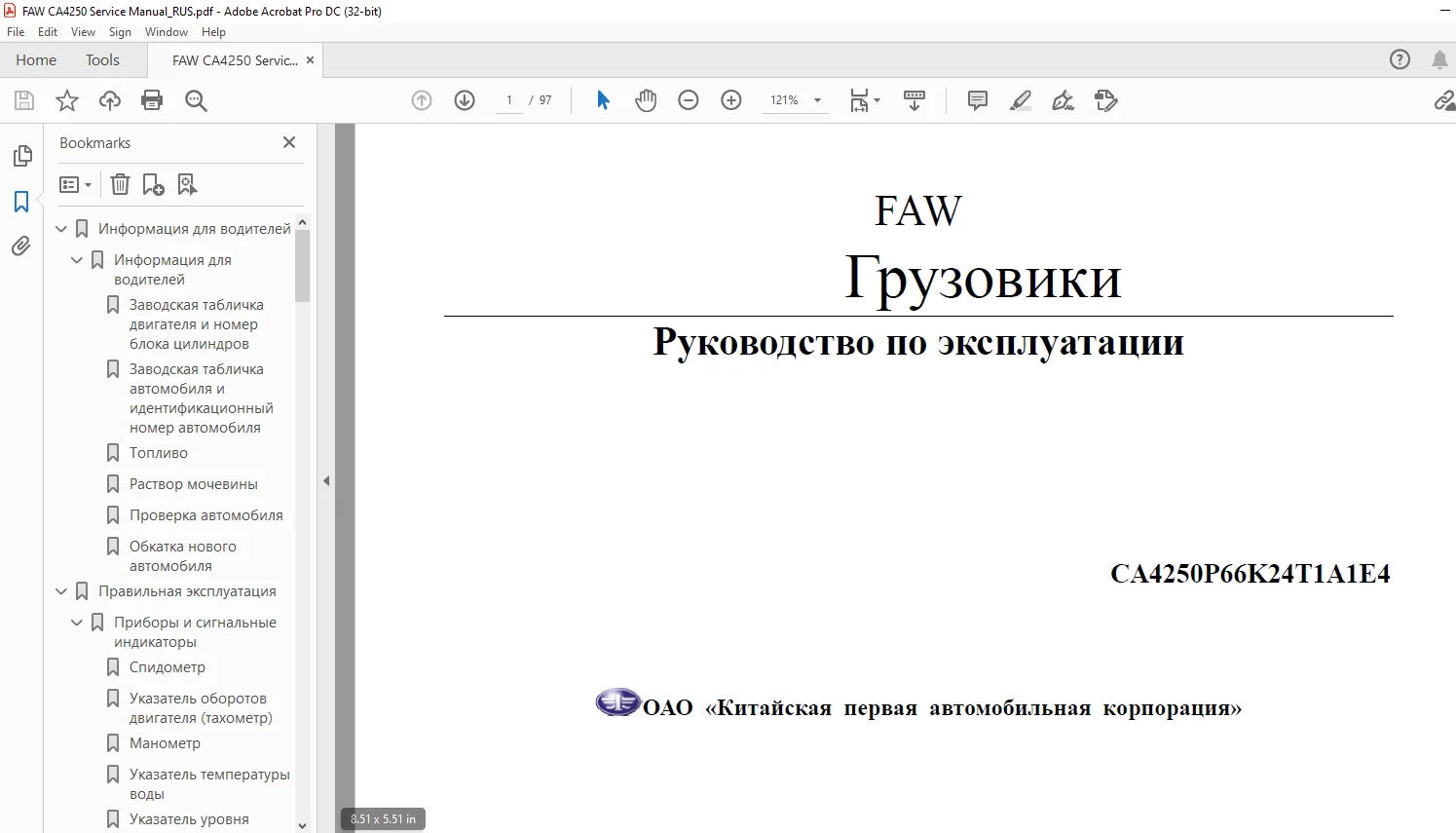Open Указатель оборотов двигателя (тахометр) bookmark
1456x833 pixels.
(x=201, y=708)
